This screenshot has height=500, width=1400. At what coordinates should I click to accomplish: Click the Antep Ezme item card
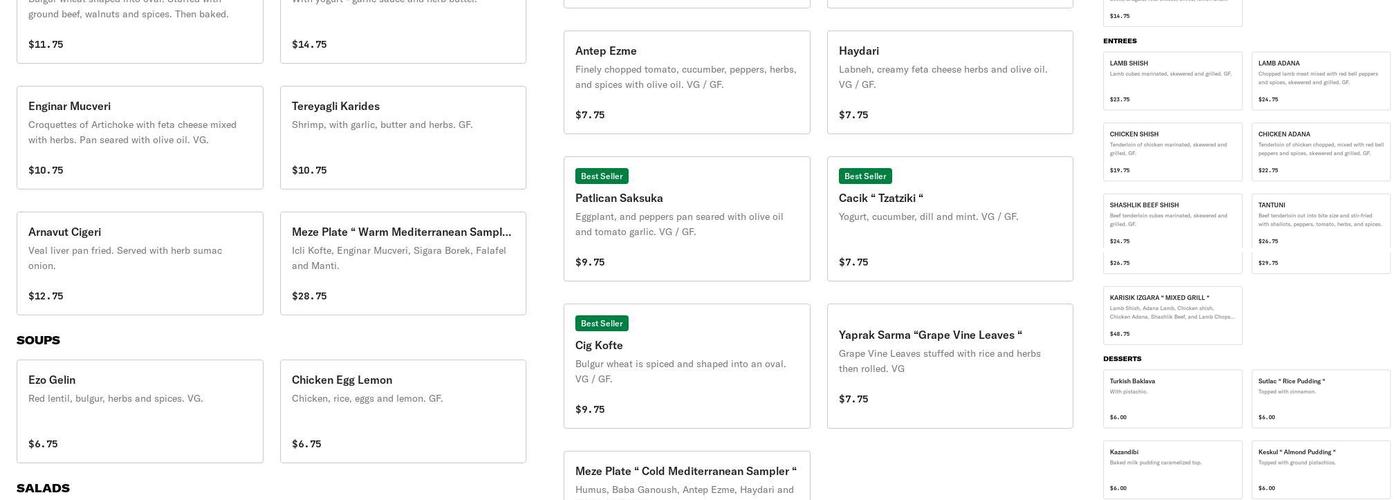687,82
